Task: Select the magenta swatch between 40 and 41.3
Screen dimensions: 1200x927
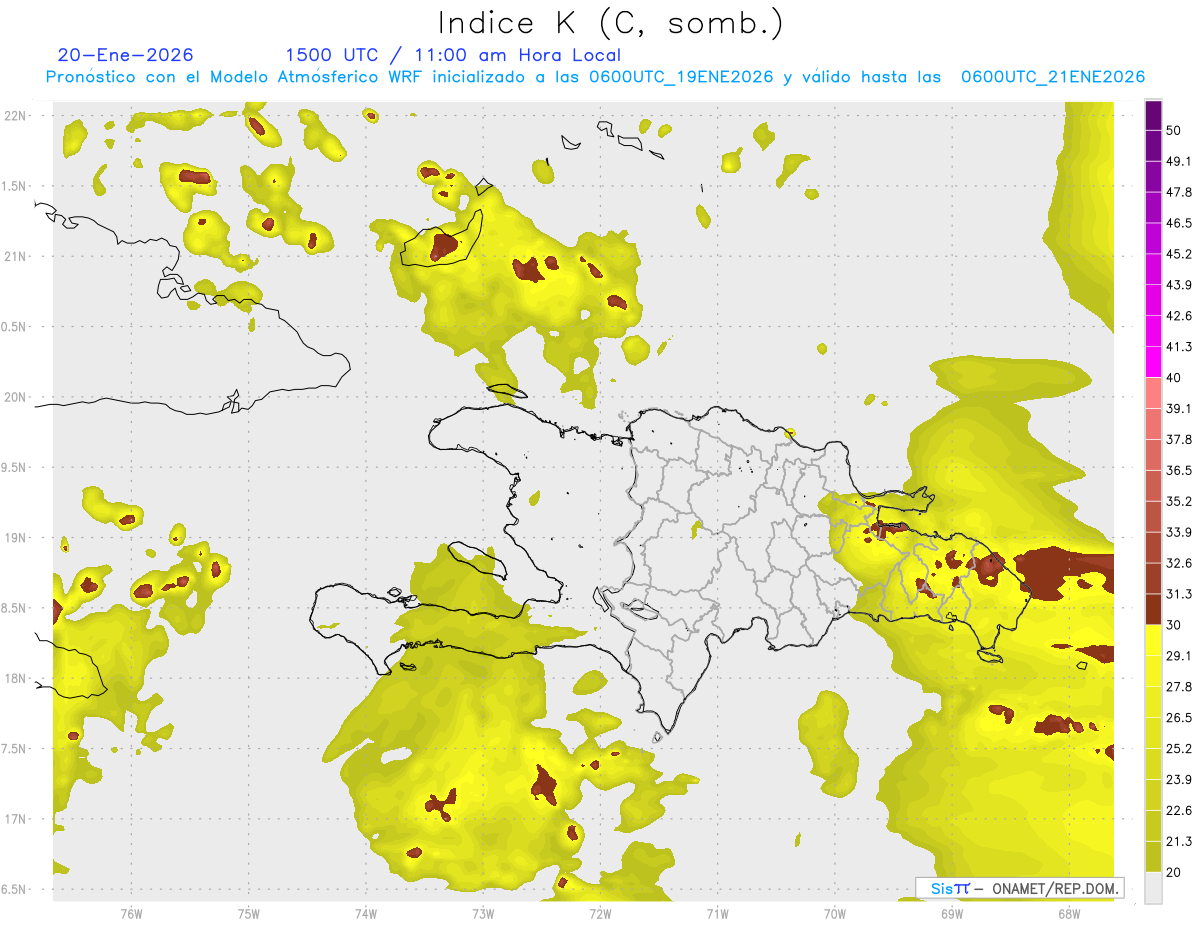Action: (x=1153, y=362)
